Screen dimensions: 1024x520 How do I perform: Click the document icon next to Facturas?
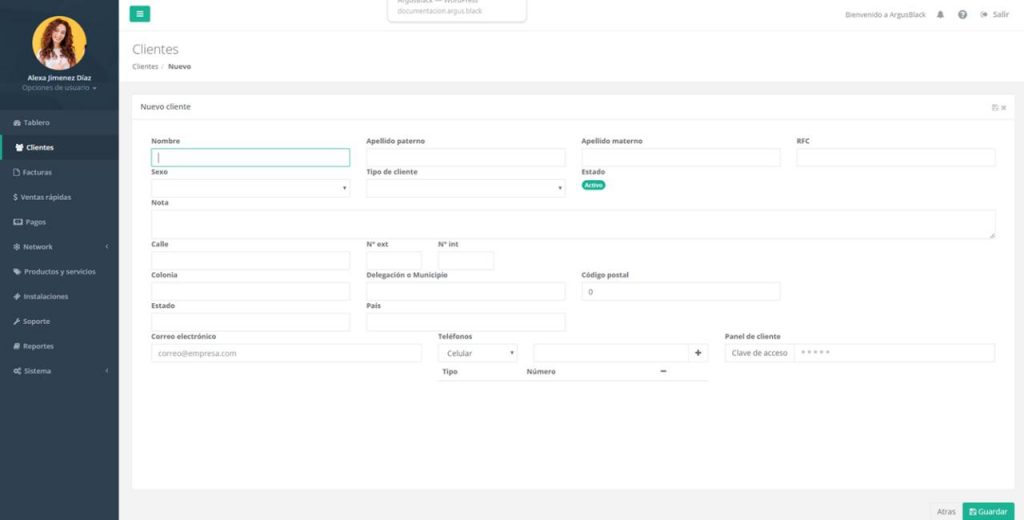tap(17, 172)
